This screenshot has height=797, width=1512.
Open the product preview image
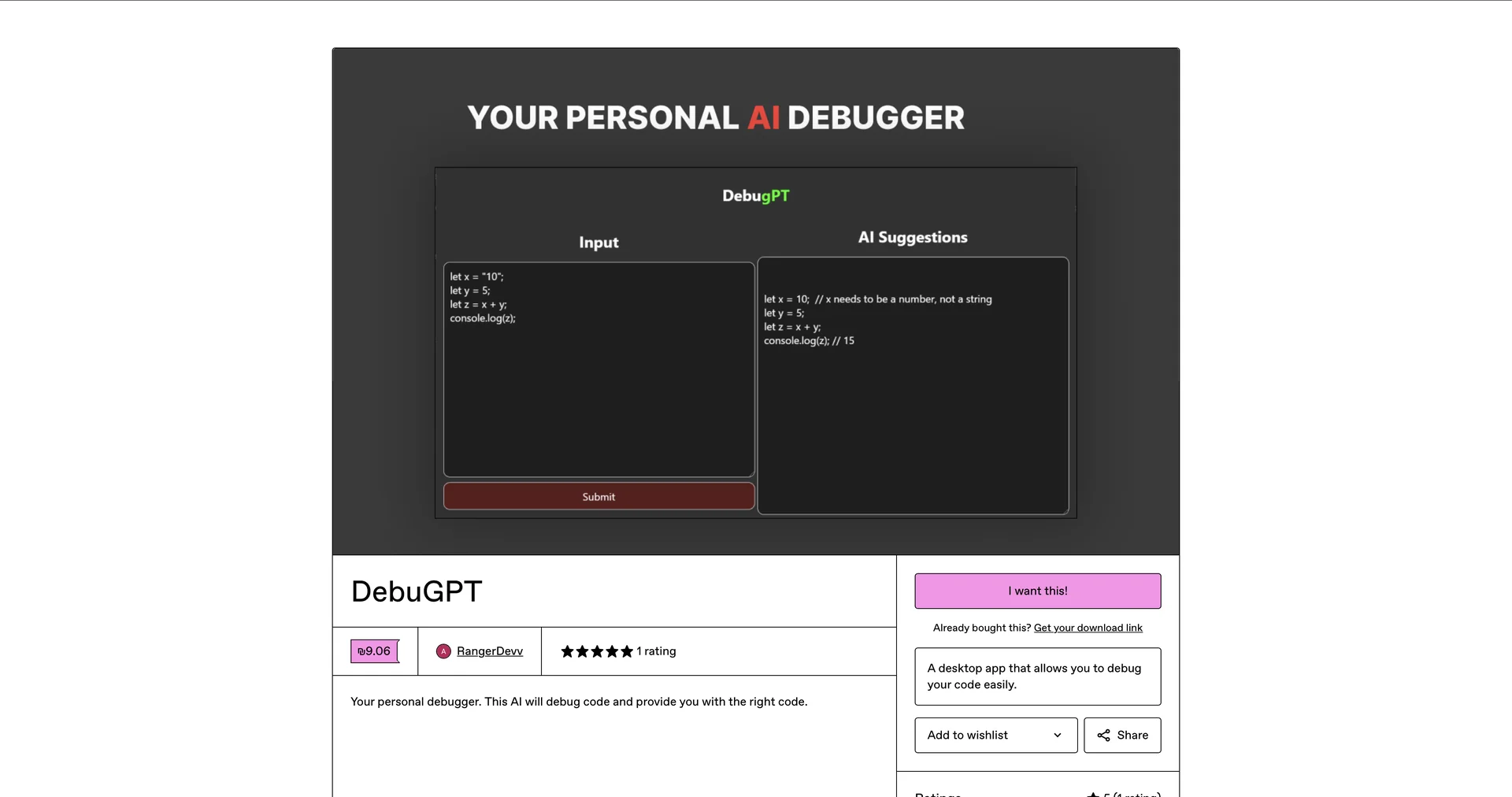[756, 302]
